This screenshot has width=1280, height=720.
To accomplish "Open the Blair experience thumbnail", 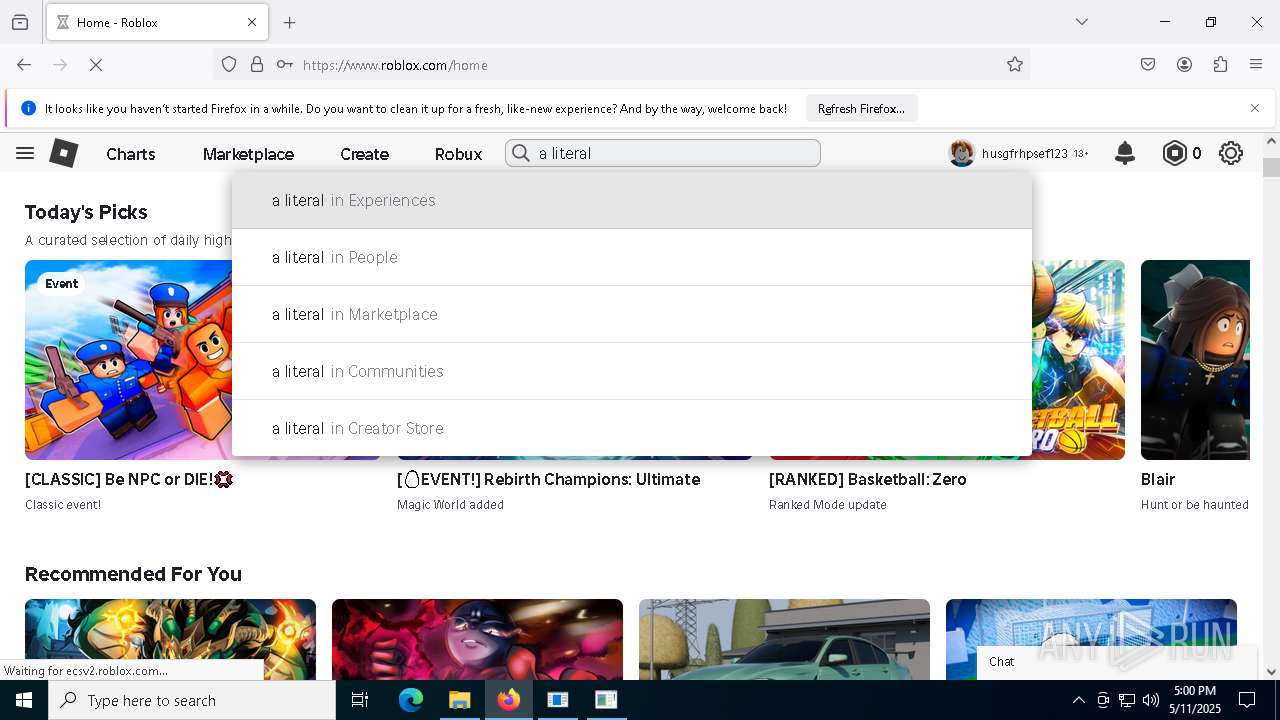I will pyautogui.click(x=1195, y=360).
